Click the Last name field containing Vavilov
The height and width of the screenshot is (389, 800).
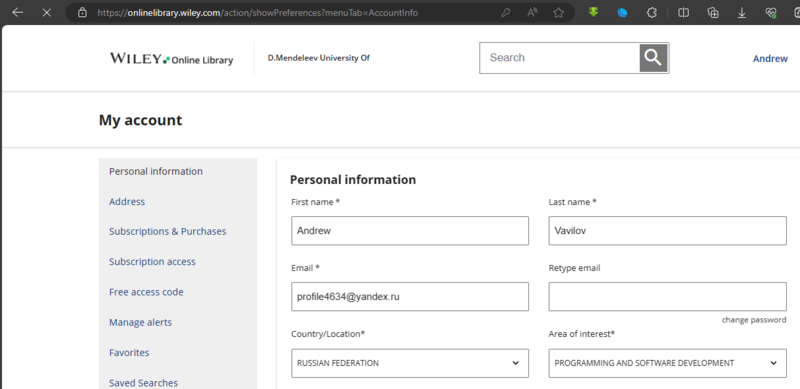[667, 231]
